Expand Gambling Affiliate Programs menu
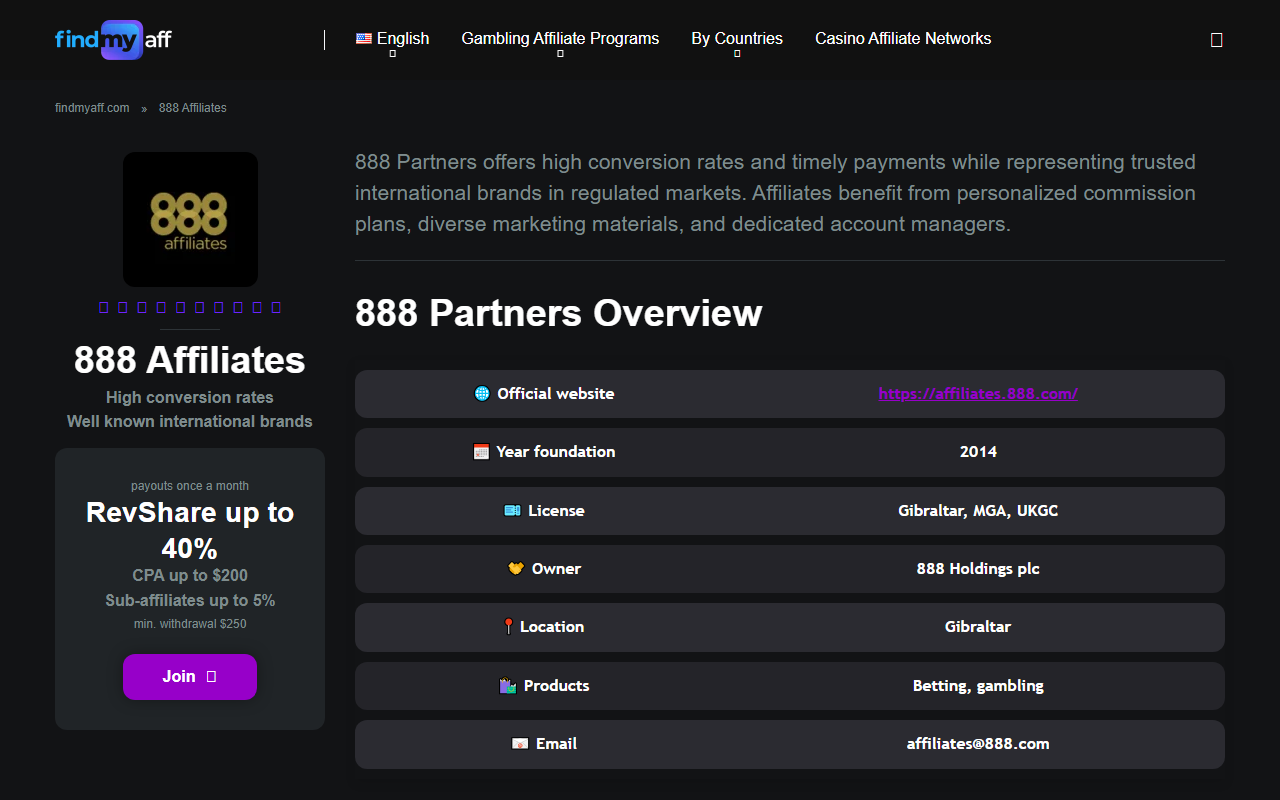1280x800 pixels. point(560,39)
